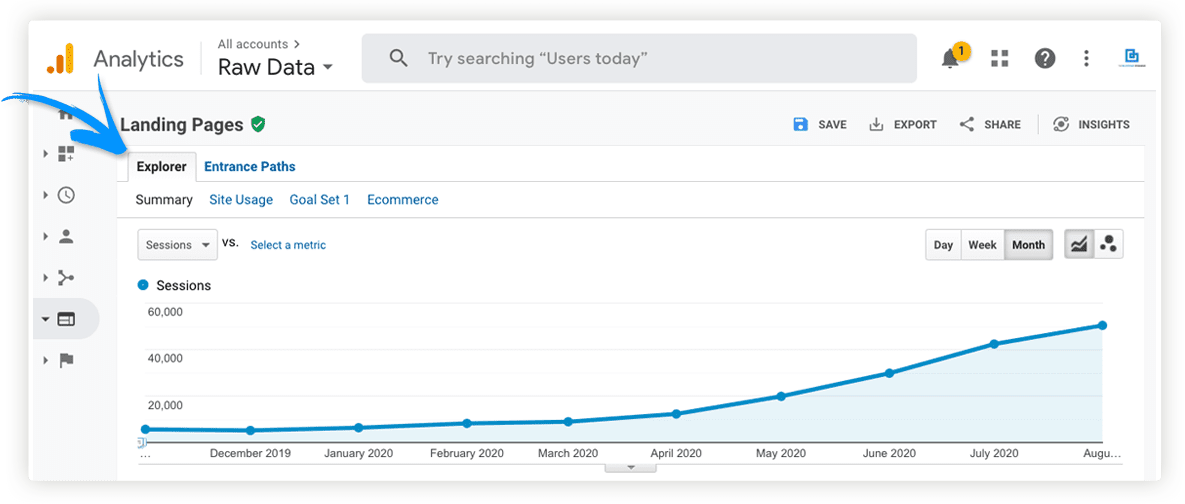Image resolution: width=1185 pixels, height=504 pixels.
Task: Click the Realtime clock icon in sidebar
Action: click(66, 195)
